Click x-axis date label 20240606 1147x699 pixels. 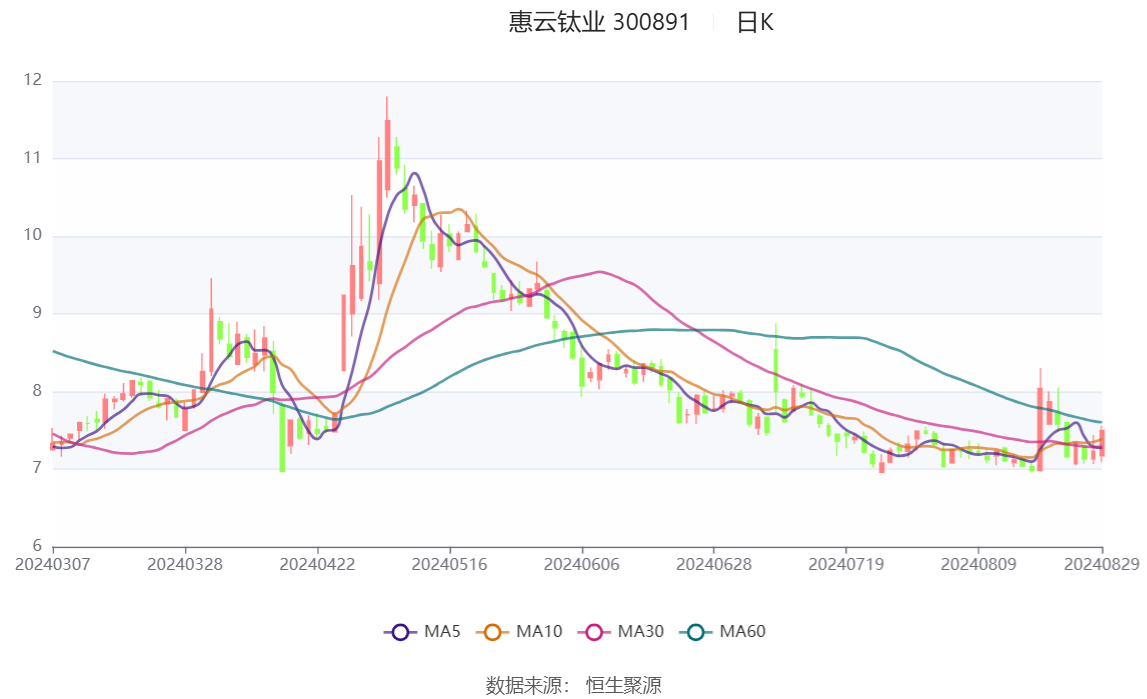(582, 564)
